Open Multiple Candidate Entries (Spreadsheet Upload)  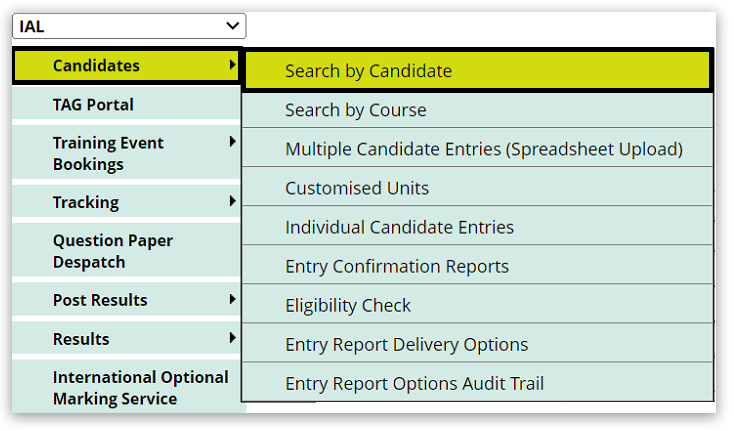[x=483, y=149]
